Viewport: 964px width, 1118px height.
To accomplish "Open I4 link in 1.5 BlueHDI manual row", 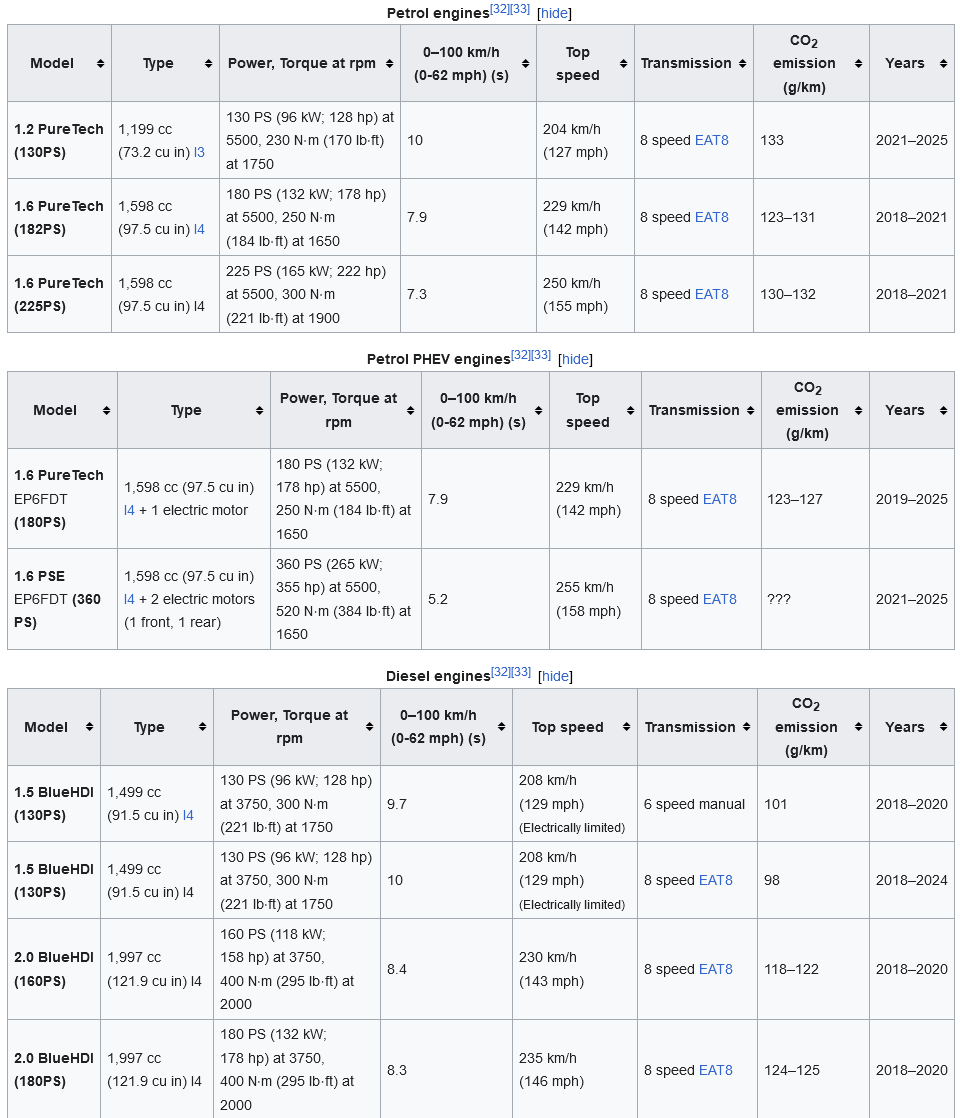I will tap(188, 816).
